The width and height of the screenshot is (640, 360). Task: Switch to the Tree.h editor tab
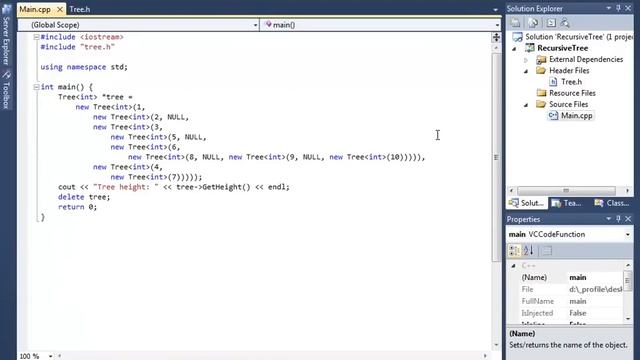pos(80,9)
